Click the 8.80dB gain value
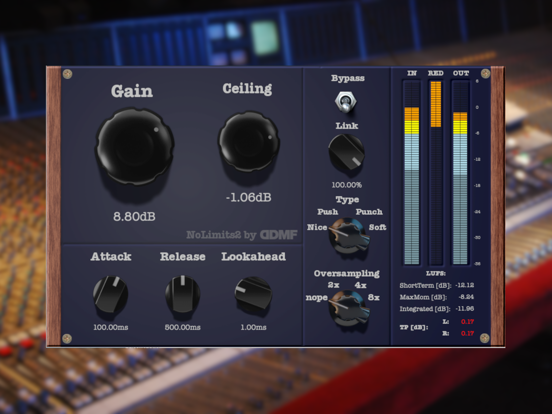This screenshot has height=414, width=552. tap(134, 216)
